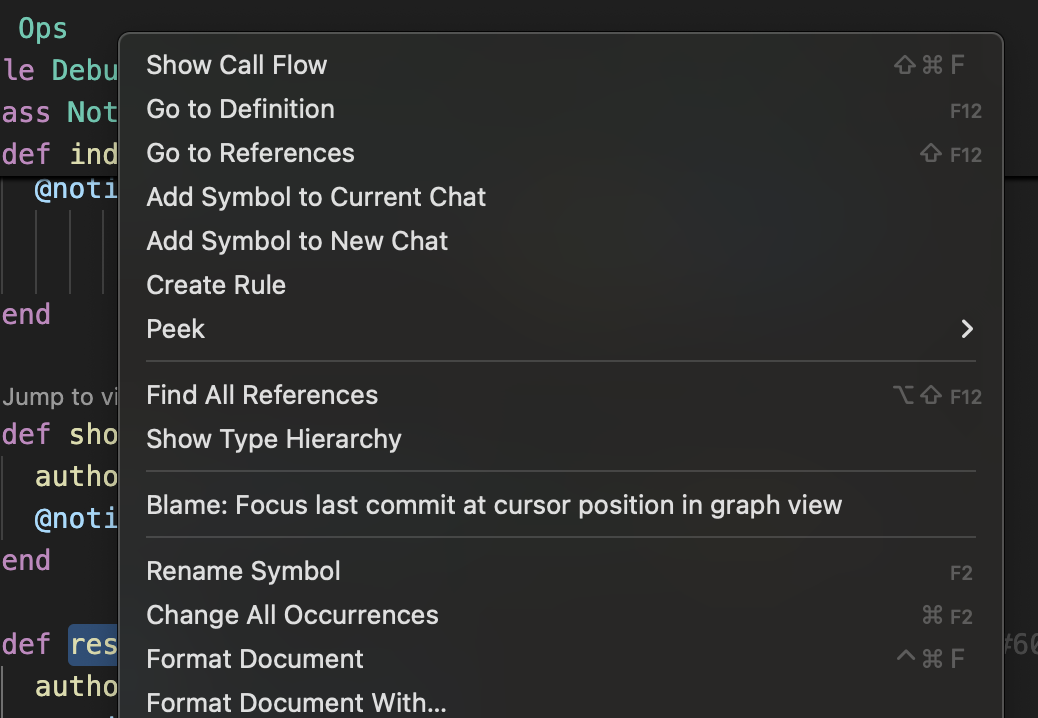This screenshot has height=718, width=1038.
Task: Click 'def sho' method line in editor
Action: 60,435
